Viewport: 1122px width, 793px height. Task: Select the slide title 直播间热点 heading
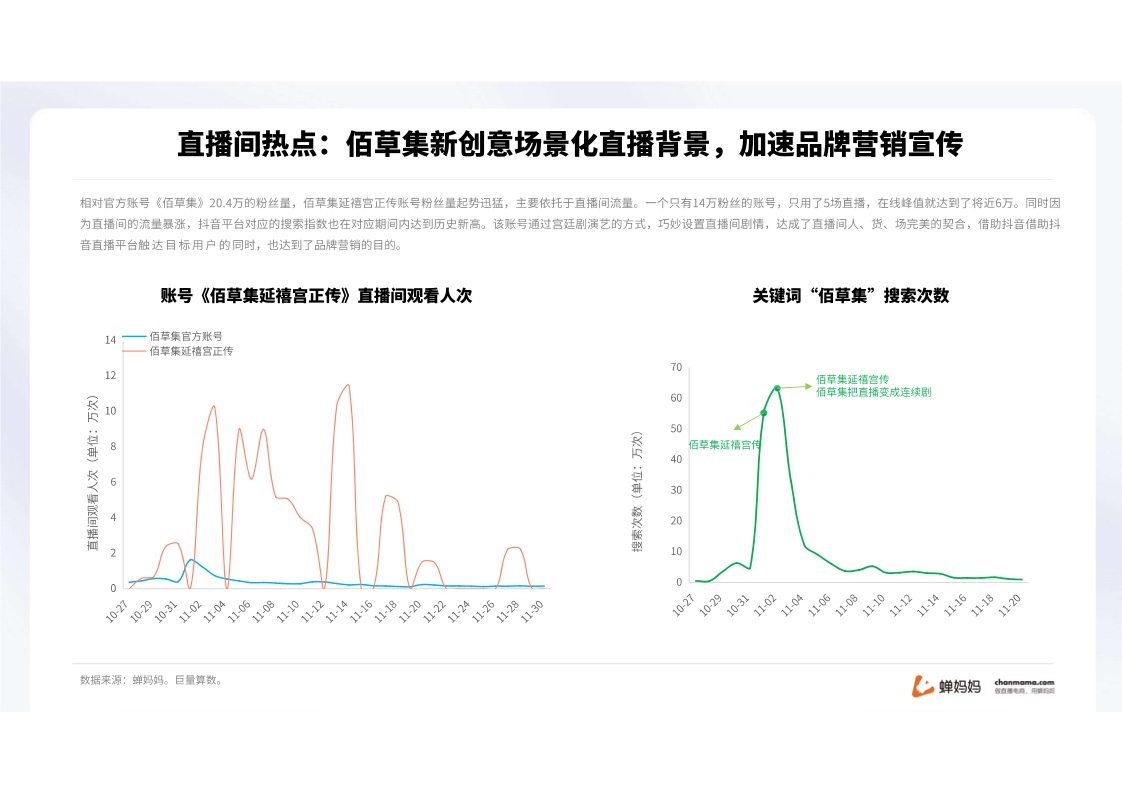(x=569, y=144)
